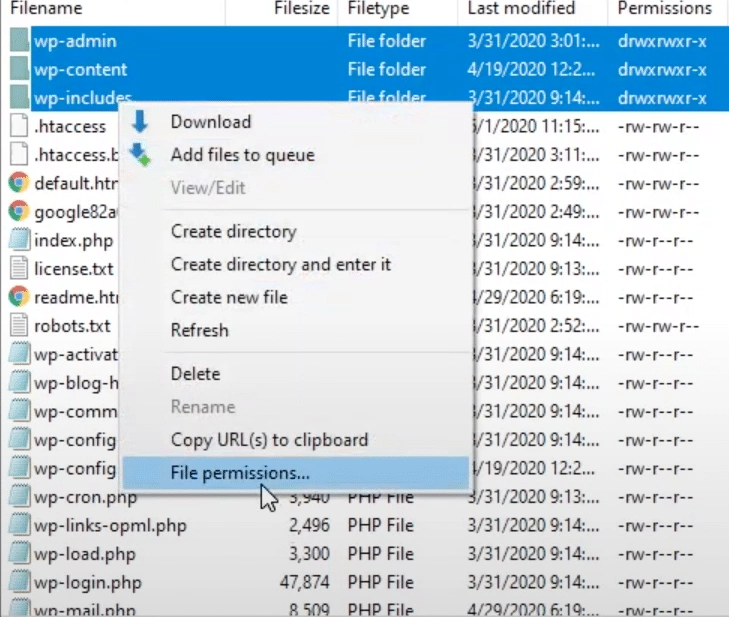Click the license.txt document icon
The width and height of the screenshot is (729, 617).
coord(19,268)
